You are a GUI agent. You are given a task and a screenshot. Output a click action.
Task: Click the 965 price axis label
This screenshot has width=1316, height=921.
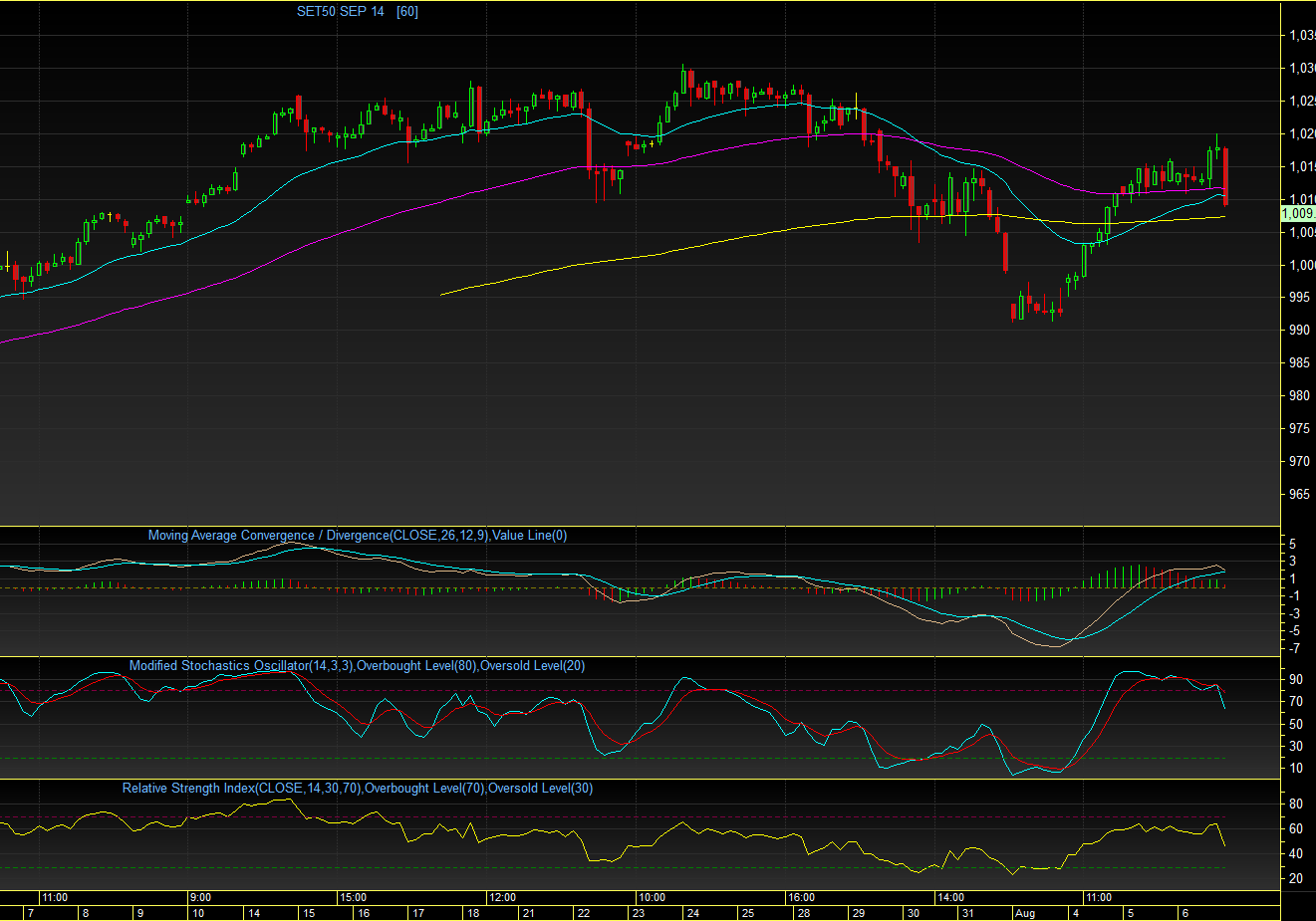[1300, 495]
